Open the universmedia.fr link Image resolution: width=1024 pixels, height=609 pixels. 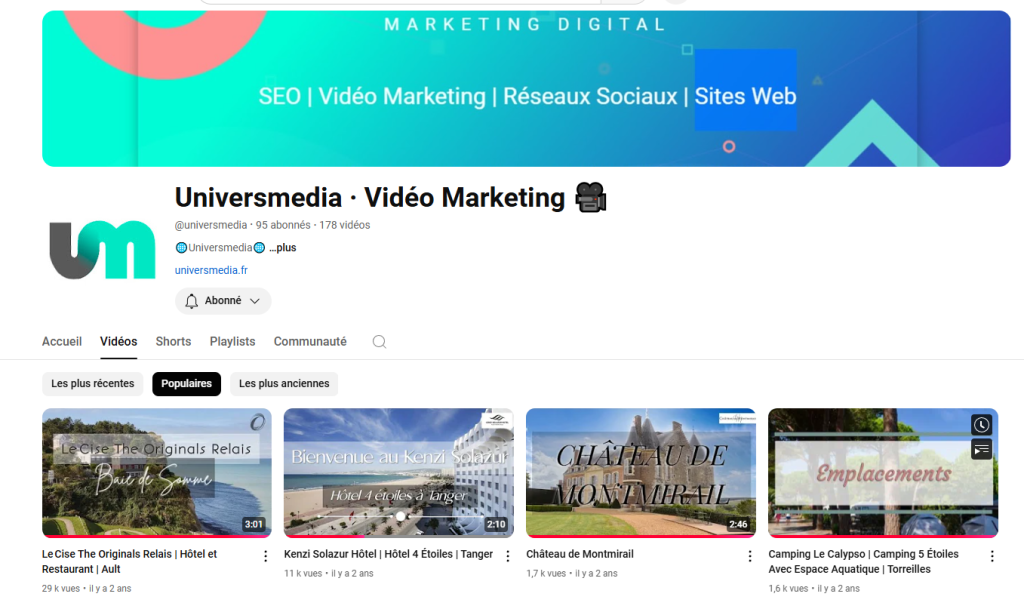click(x=211, y=271)
